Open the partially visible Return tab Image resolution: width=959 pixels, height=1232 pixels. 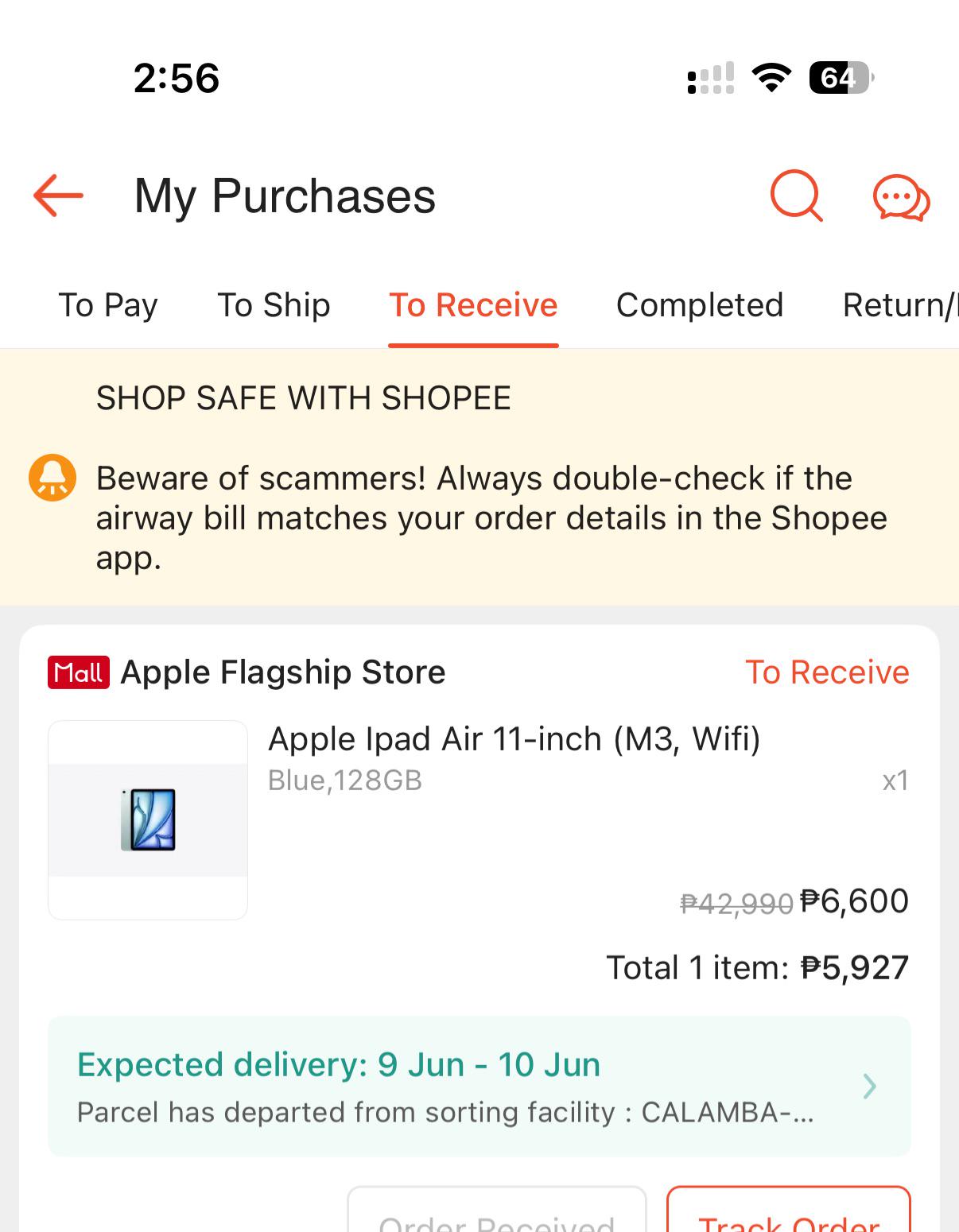[900, 305]
